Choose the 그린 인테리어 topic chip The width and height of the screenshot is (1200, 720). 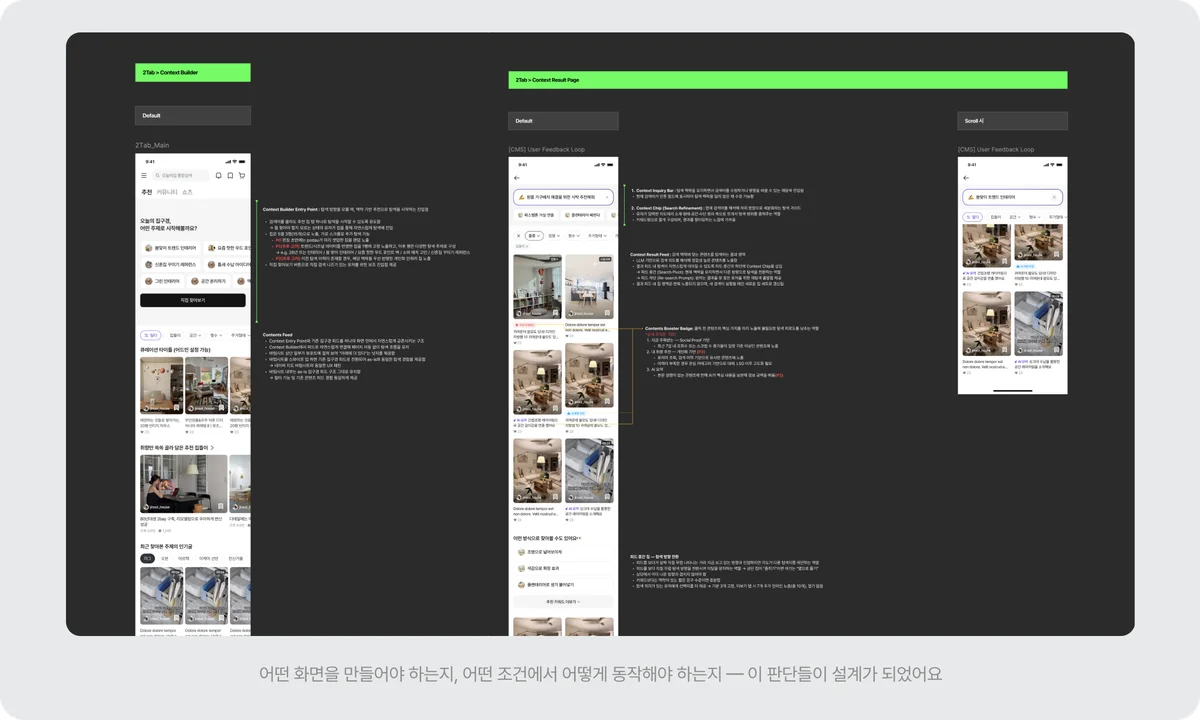(x=163, y=281)
